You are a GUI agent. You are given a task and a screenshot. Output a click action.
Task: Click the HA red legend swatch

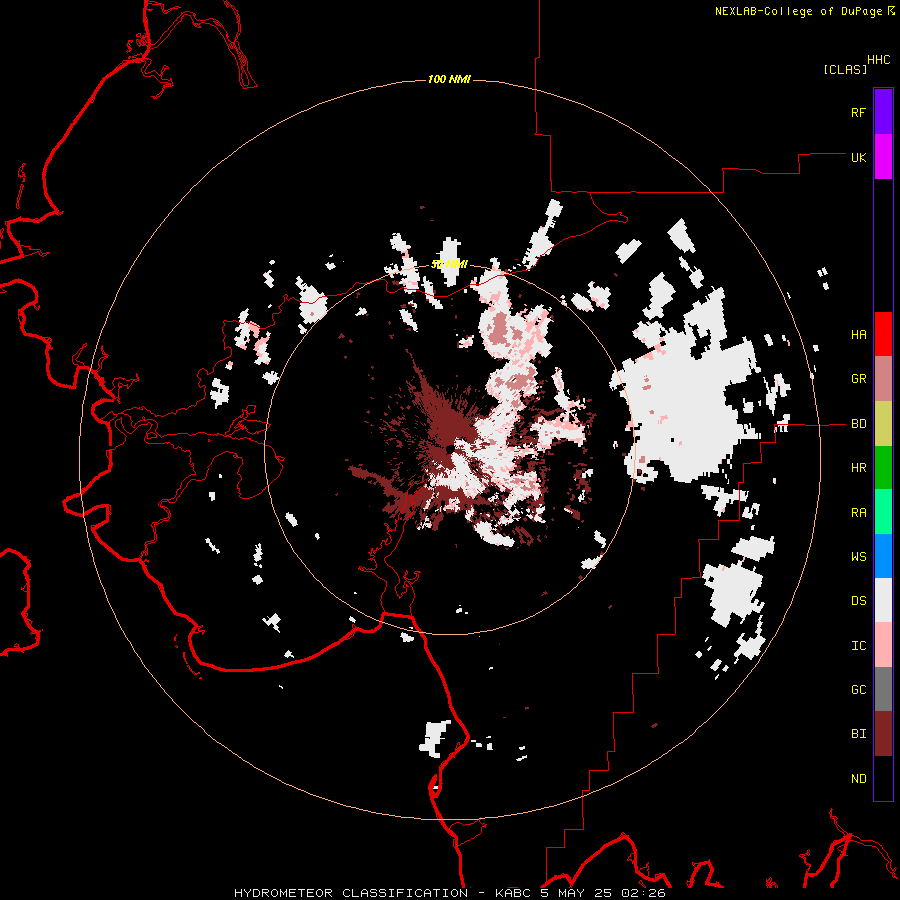[x=883, y=334]
